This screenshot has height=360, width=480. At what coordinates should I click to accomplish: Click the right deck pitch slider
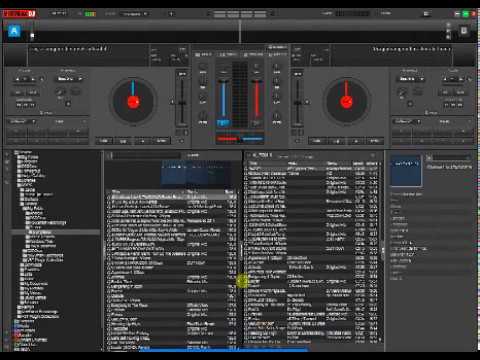click(x=298, y=102)
